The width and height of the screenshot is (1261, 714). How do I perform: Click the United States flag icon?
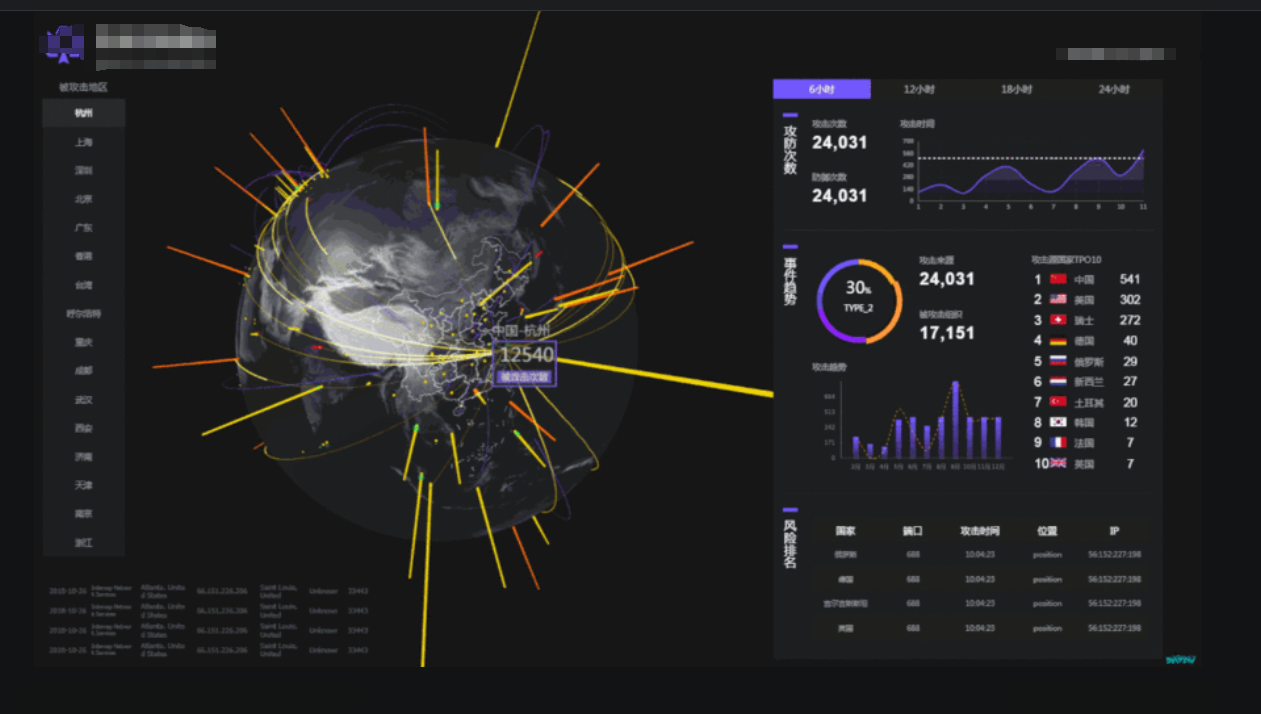1058,300
